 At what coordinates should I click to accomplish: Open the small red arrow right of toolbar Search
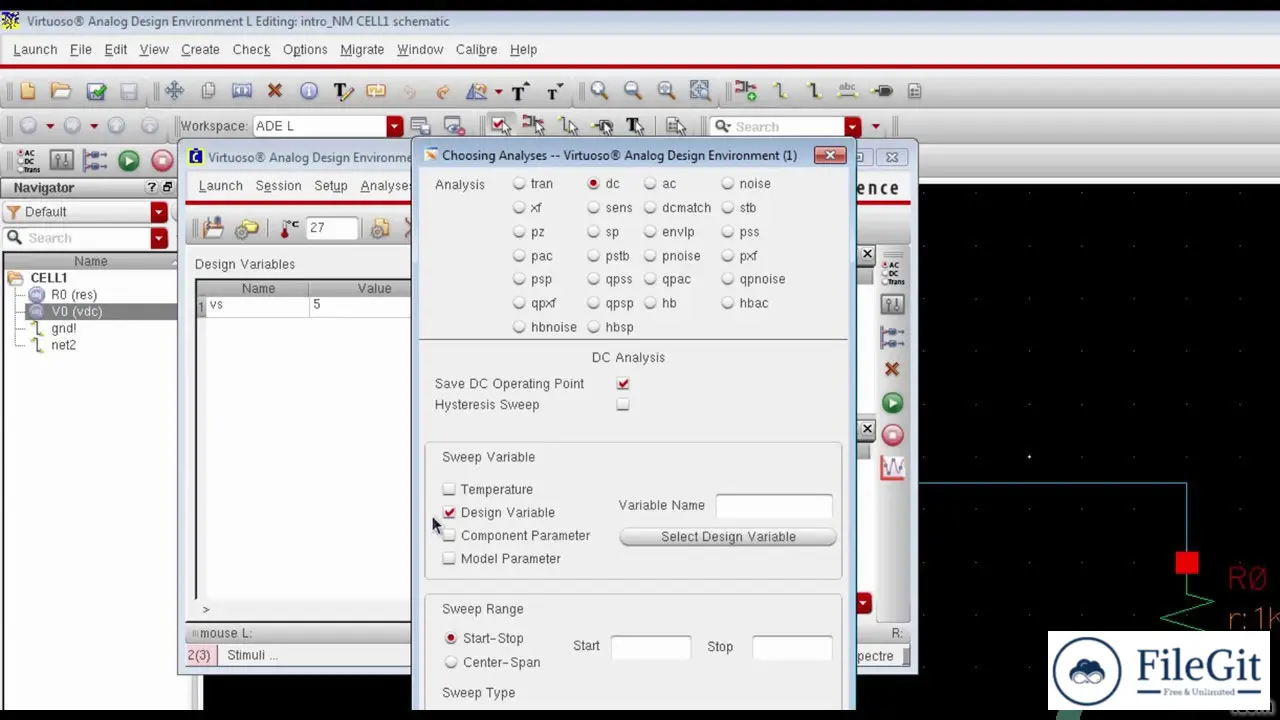[875, 127]
